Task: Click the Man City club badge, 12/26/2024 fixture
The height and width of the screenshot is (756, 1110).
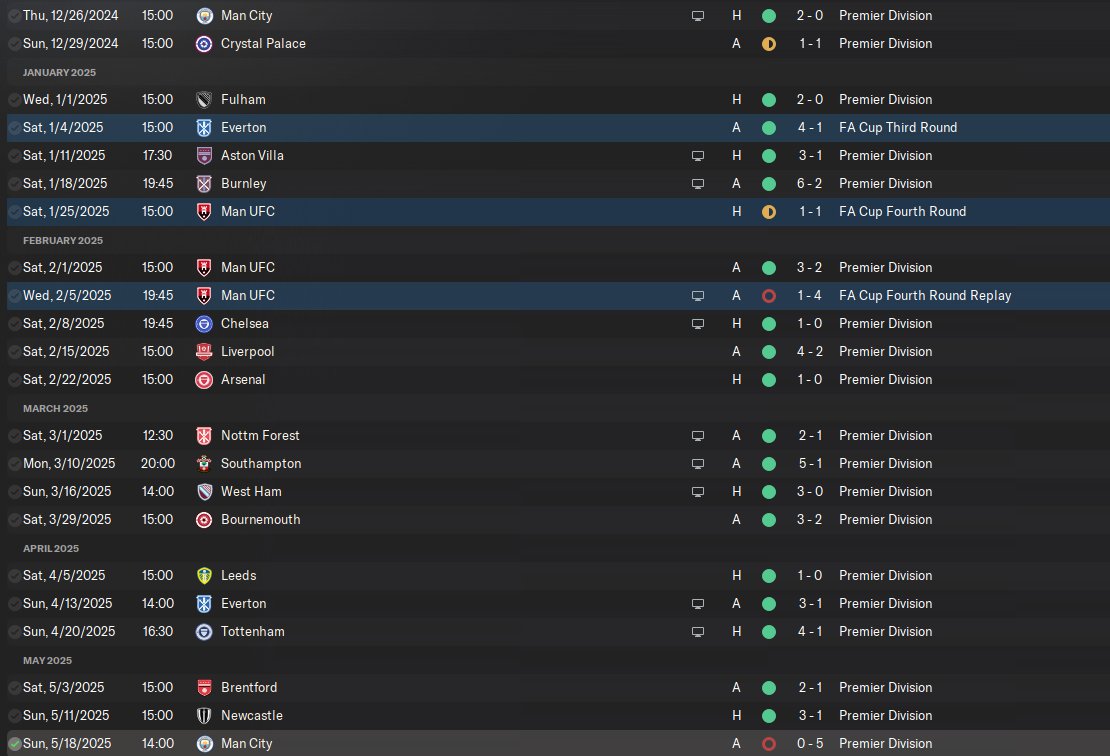Action: click(204, 16)
